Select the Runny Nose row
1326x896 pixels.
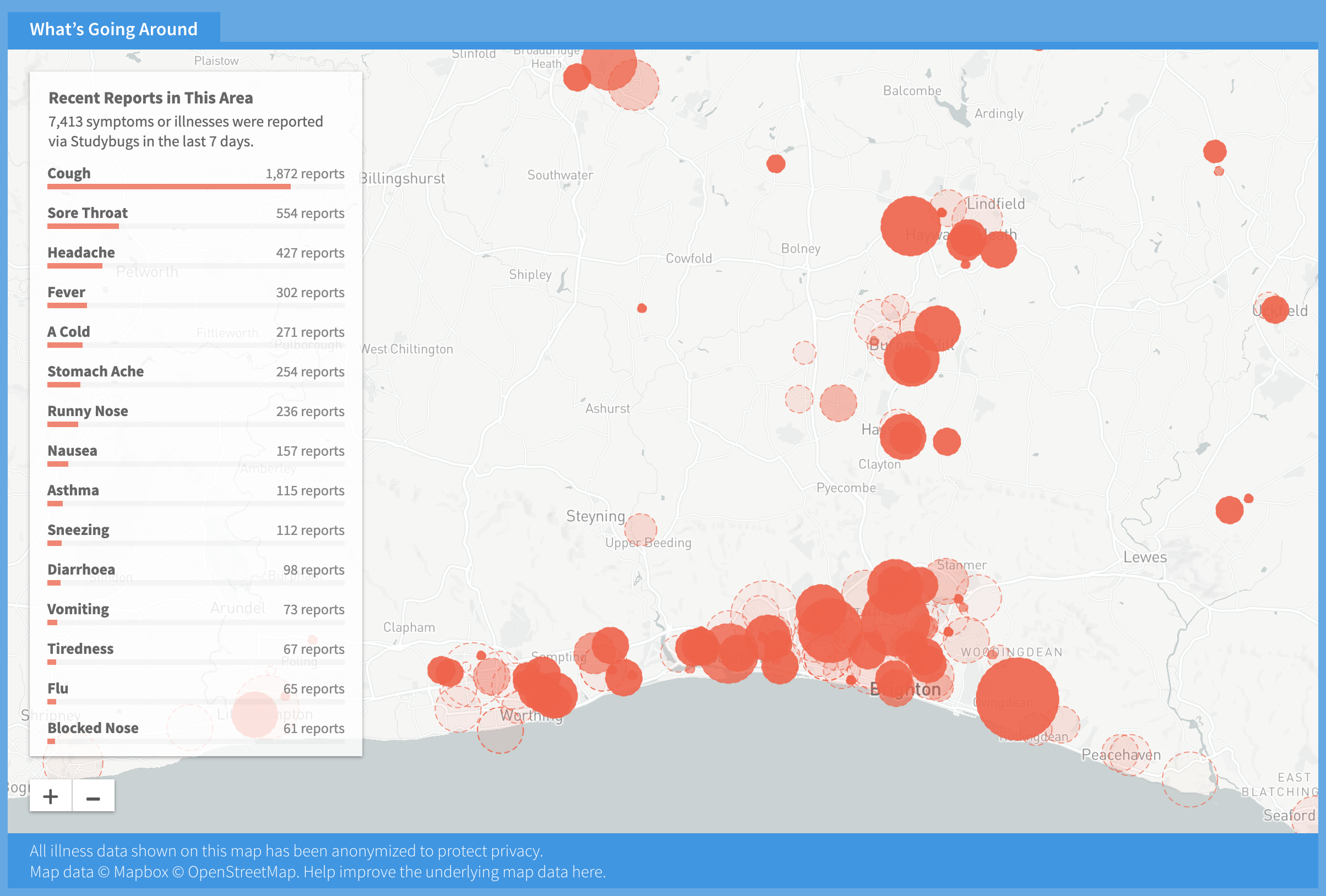point(195,415)
